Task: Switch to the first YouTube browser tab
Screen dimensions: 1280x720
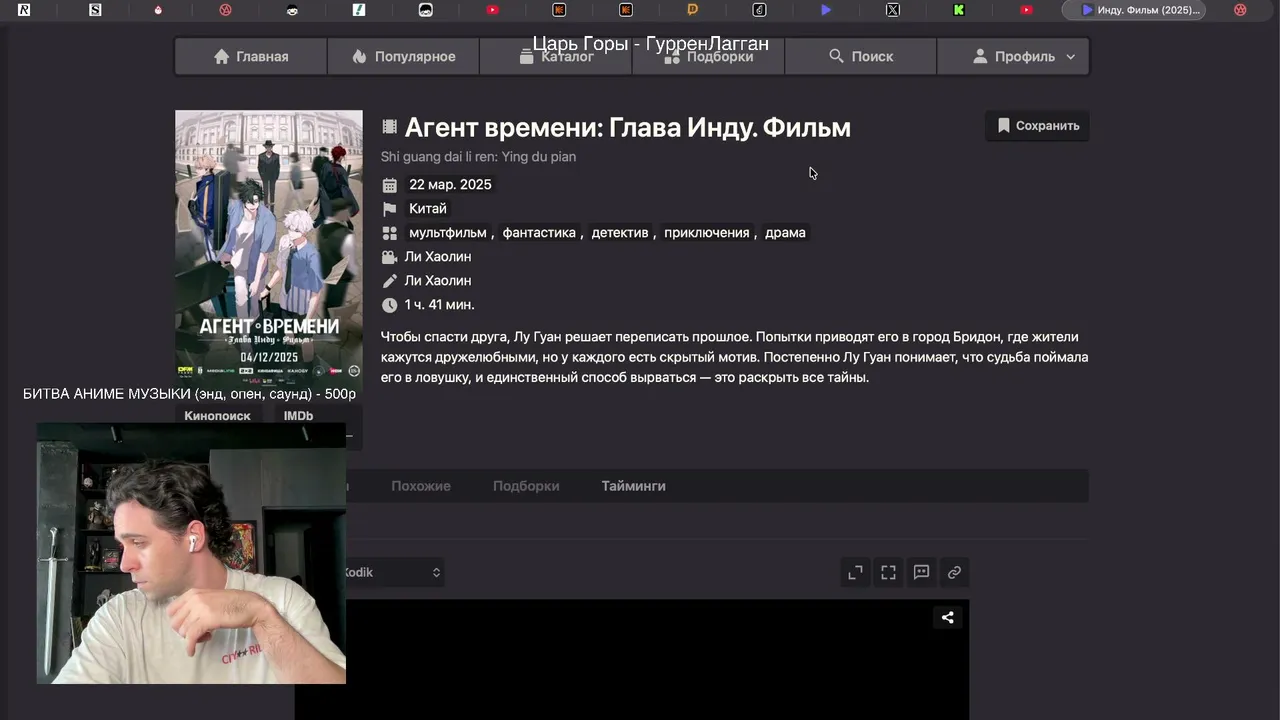Action: click(x=492, y=10)
